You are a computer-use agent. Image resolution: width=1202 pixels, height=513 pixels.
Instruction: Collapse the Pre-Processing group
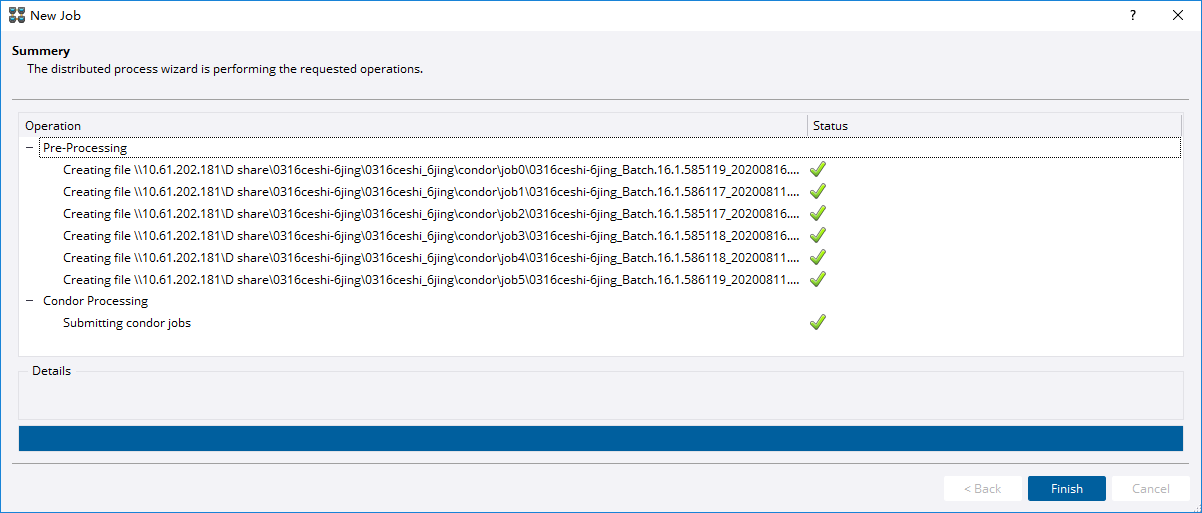pos(30,148)
